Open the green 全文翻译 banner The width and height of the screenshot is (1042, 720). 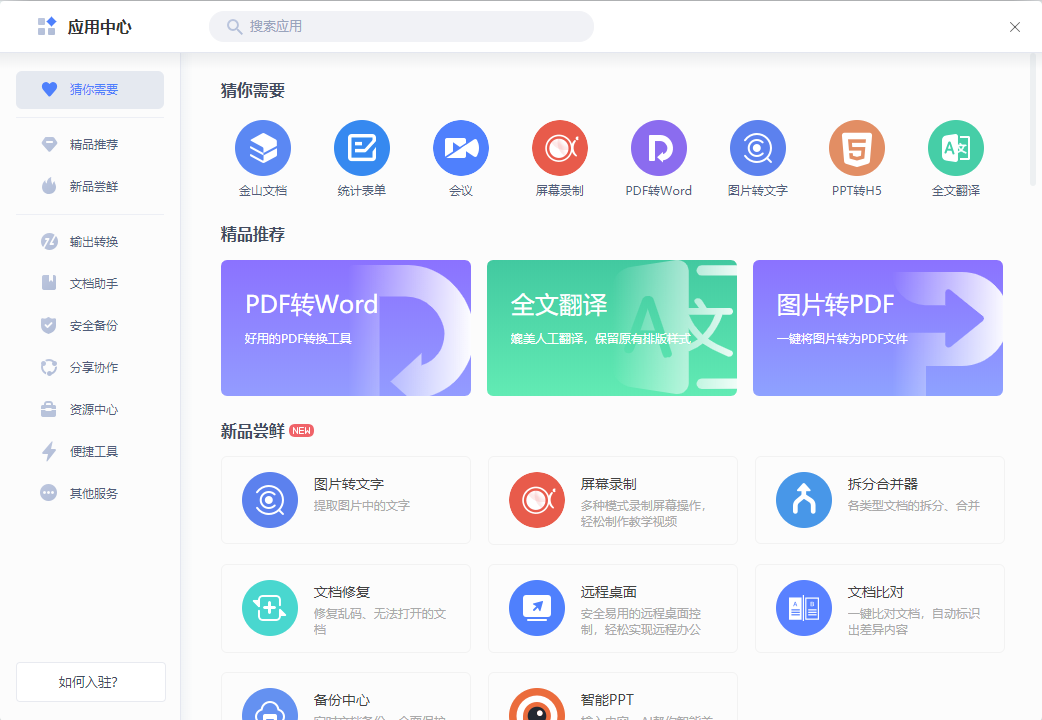point(612,328)
